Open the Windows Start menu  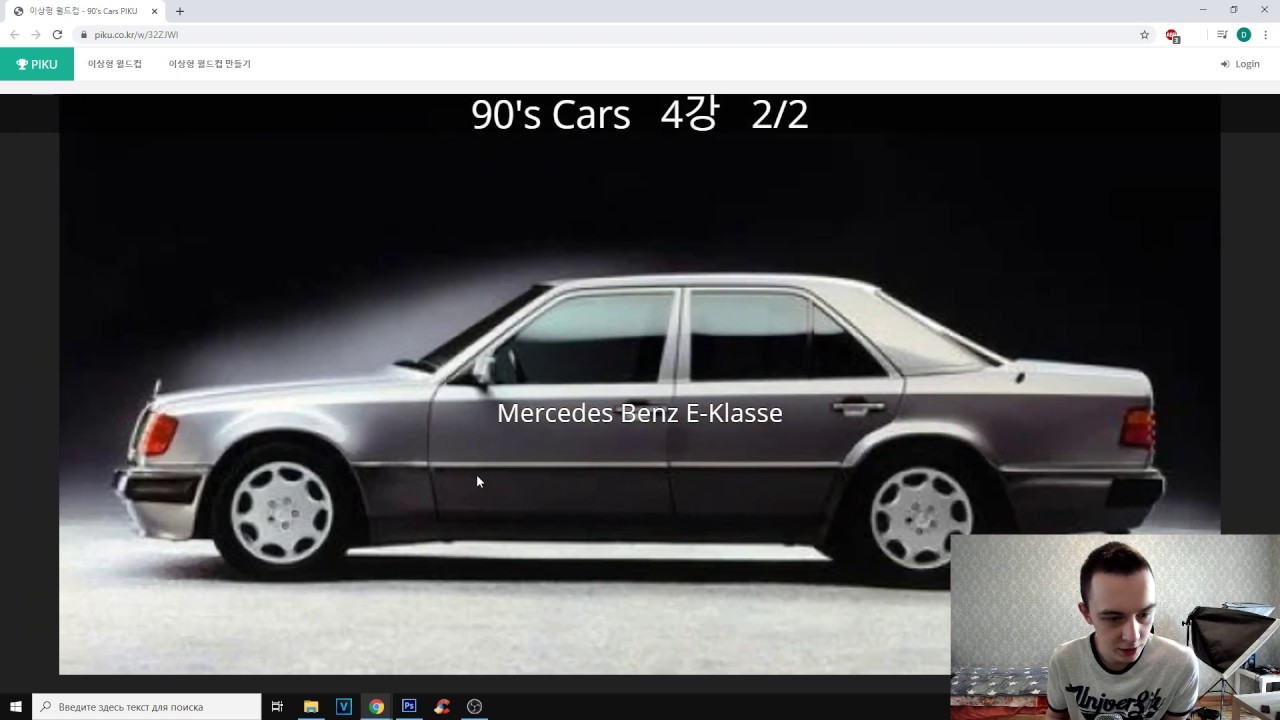[x=16, y=706]
